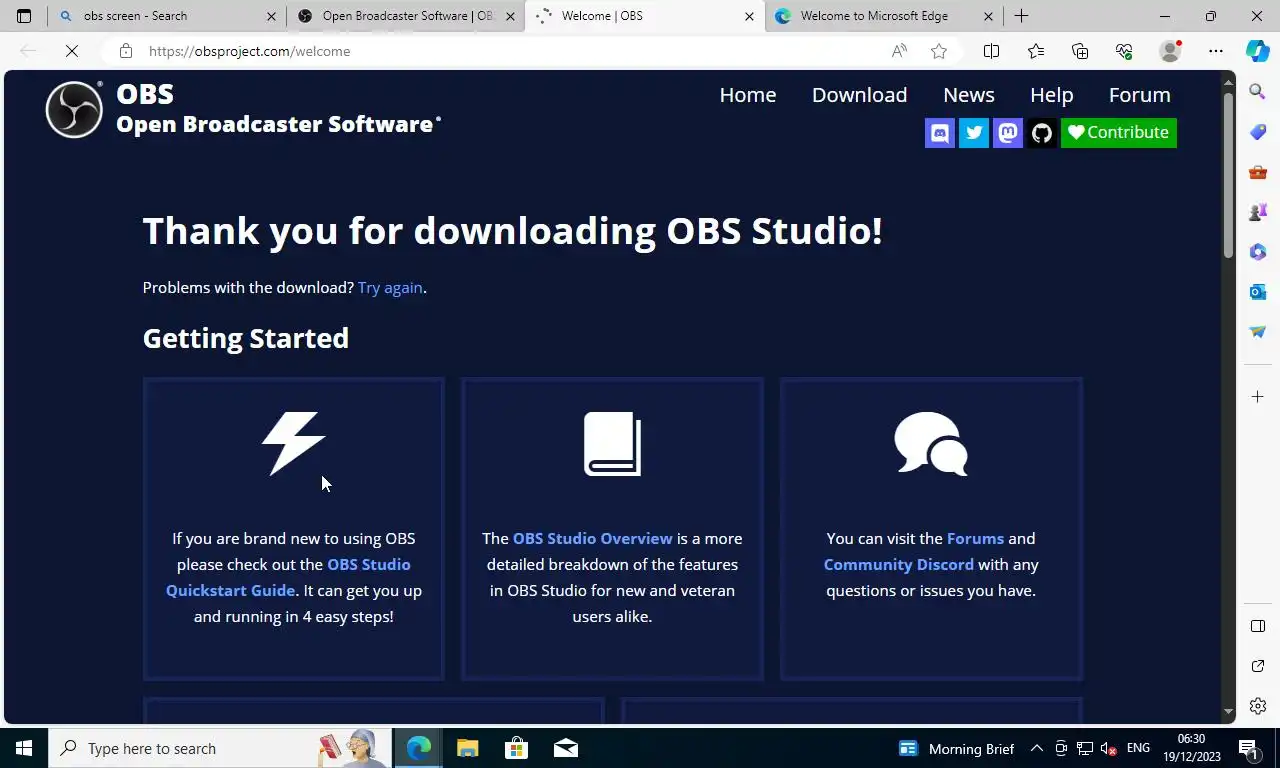Open Microsoft Store from taskbar

(516, 748)
